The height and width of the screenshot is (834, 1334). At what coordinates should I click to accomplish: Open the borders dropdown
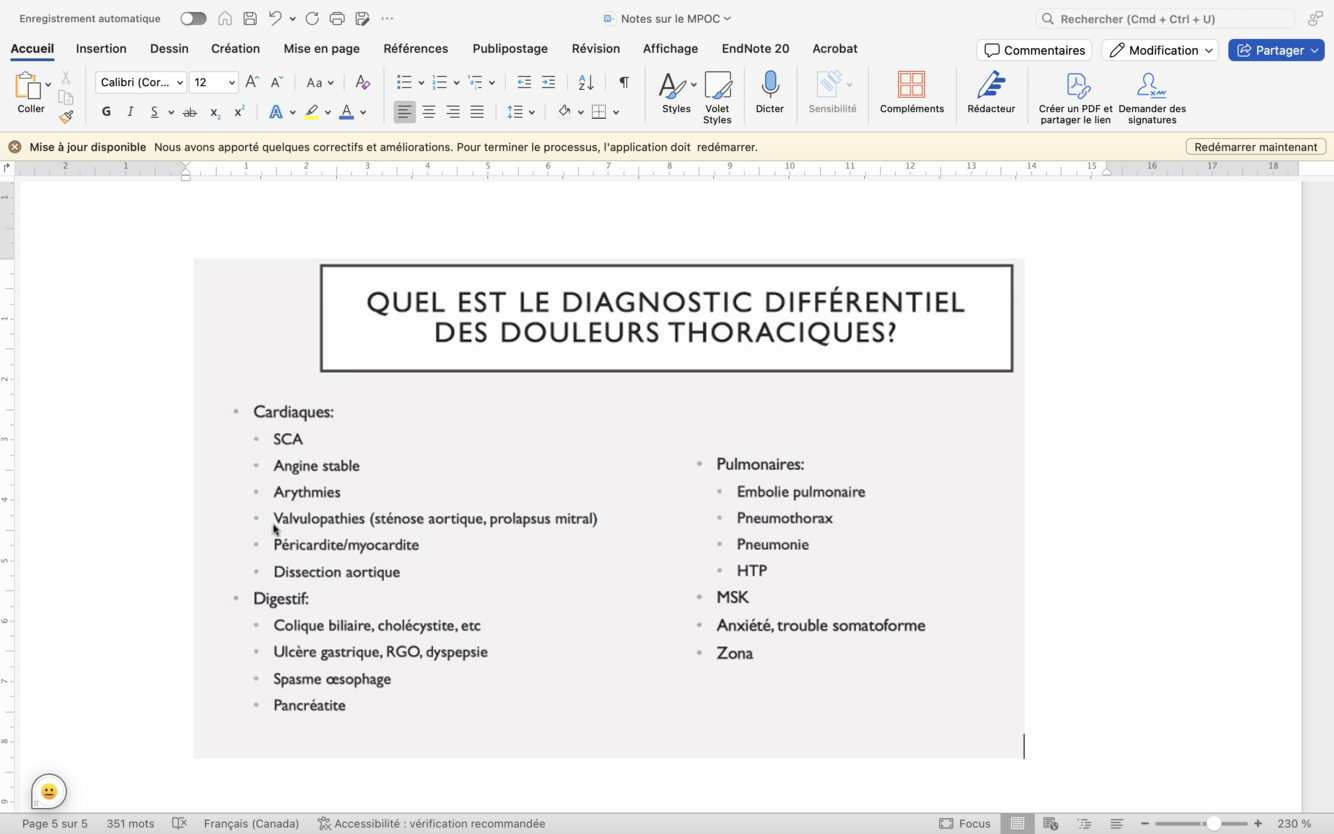pyautogui.click(x=616, y=113)
